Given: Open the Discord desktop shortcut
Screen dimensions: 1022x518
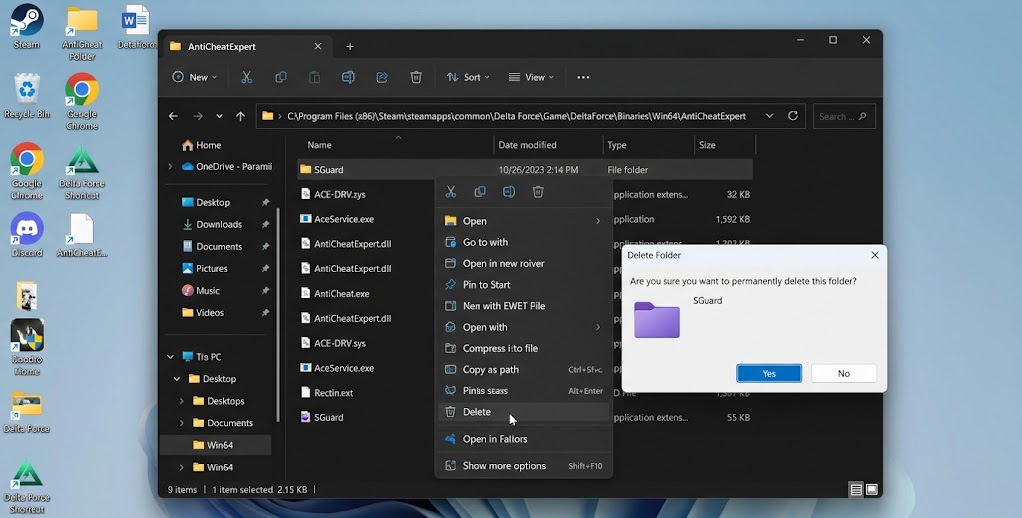Looking at the screenshot, I should pos(27,235).
